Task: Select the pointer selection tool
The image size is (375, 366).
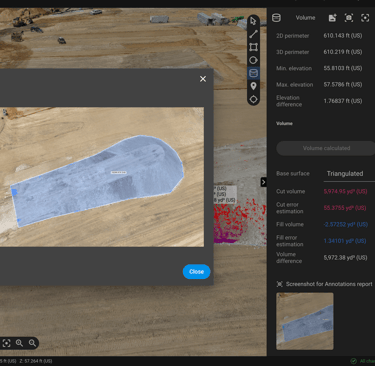Action: coord(253,21)
